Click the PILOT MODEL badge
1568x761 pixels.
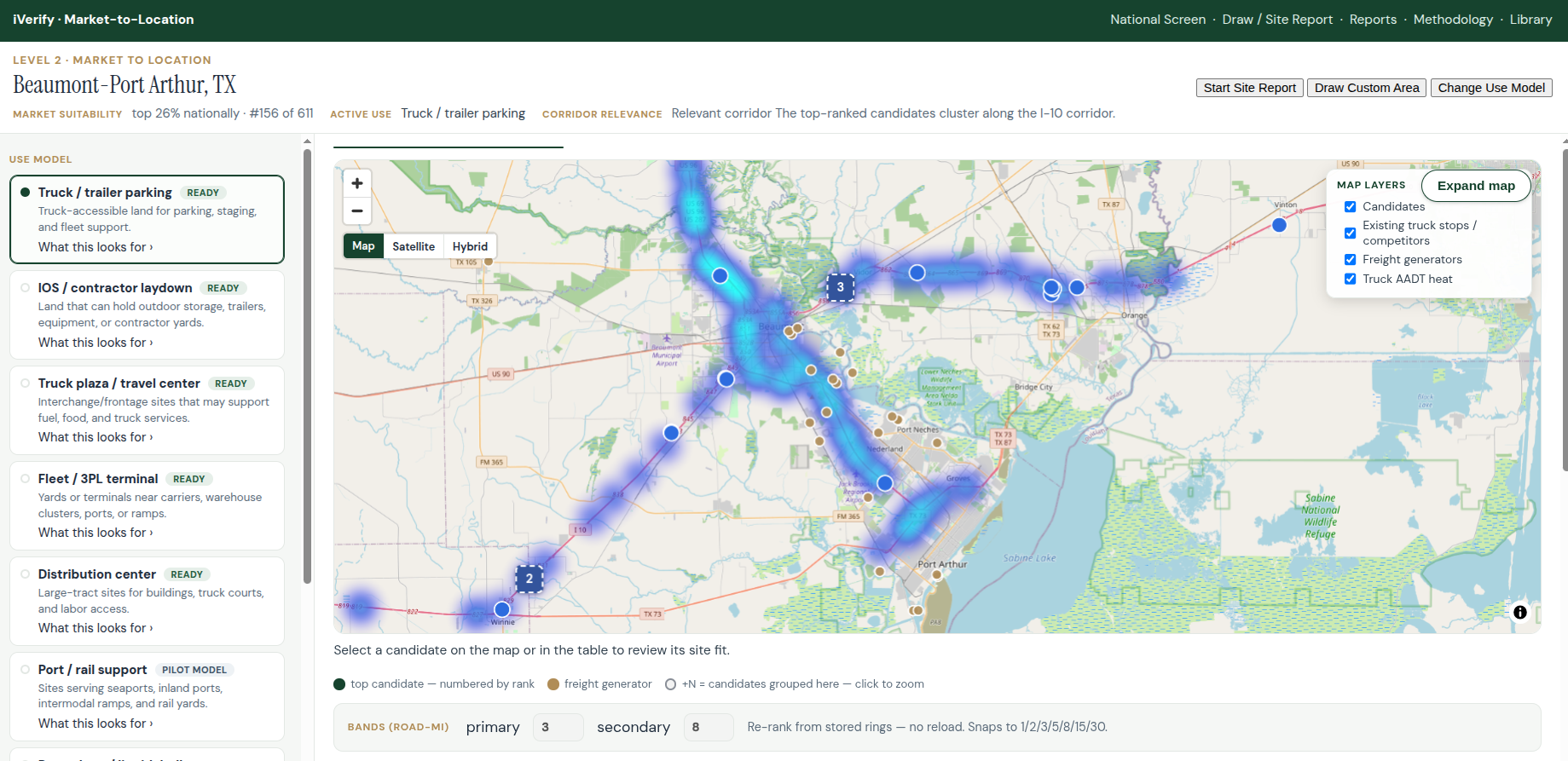coord(194,670)
